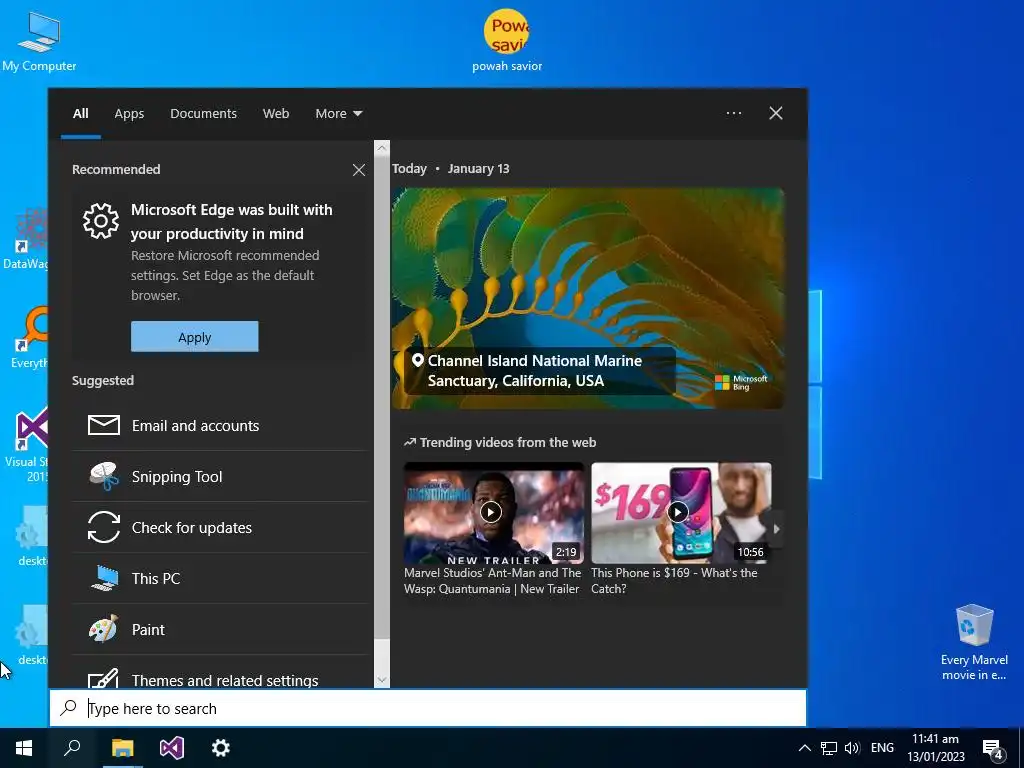Open Themes and related settings suggestion
Screen dimensions: 1024x768
219,673
